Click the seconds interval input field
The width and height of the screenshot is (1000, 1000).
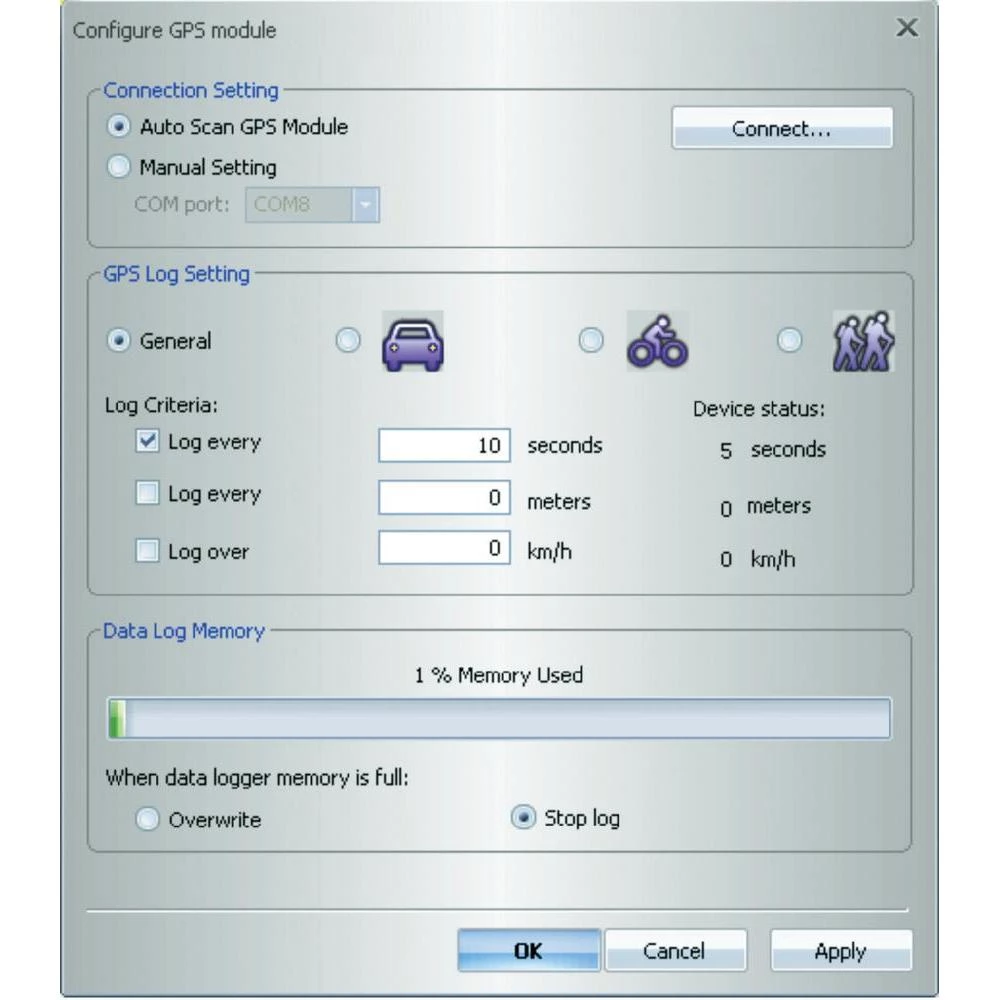444,445
